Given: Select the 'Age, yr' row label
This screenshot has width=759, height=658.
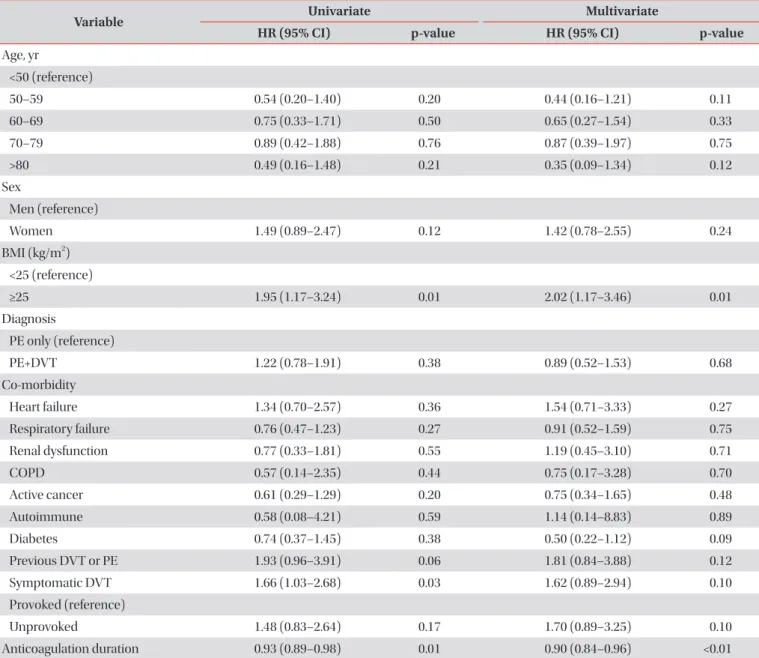Looking at the screenshot, I should point(20,55).
